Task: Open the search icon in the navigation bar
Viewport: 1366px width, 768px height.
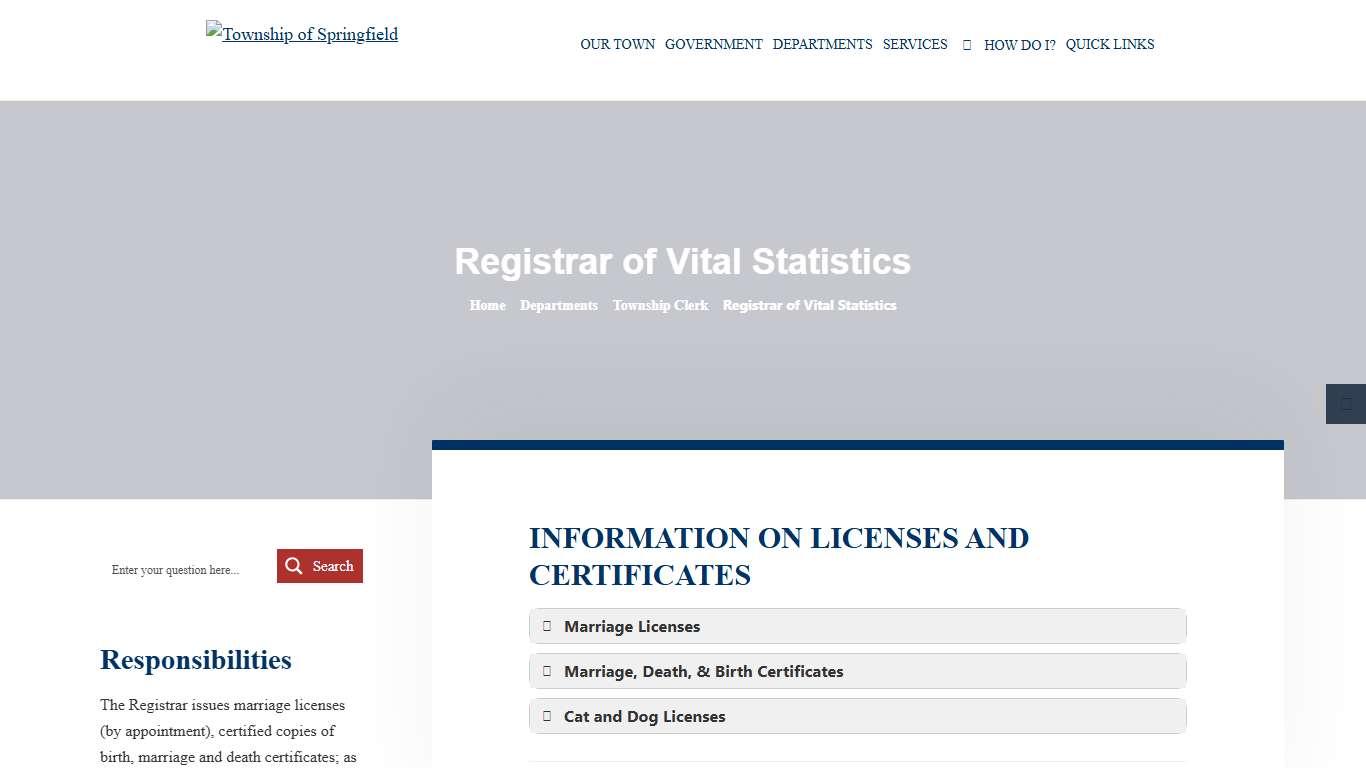Action: [966, 44]
